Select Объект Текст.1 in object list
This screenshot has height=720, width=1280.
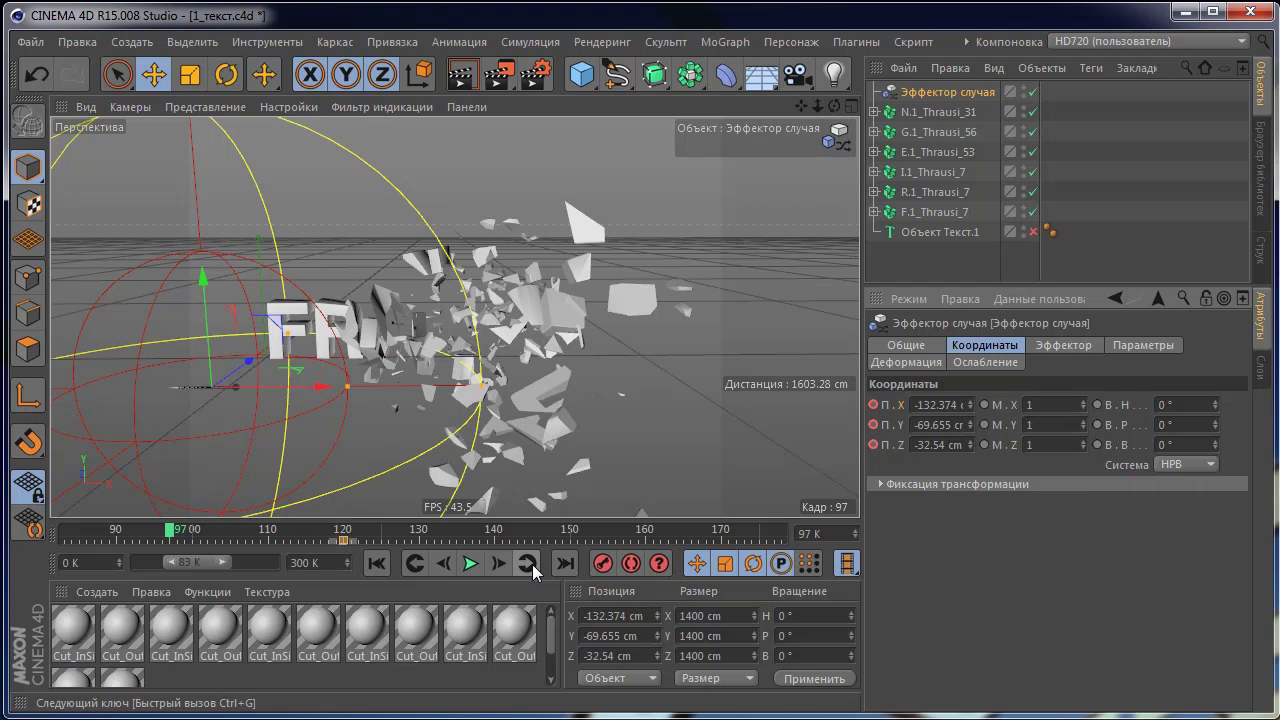tap(939, 232)
